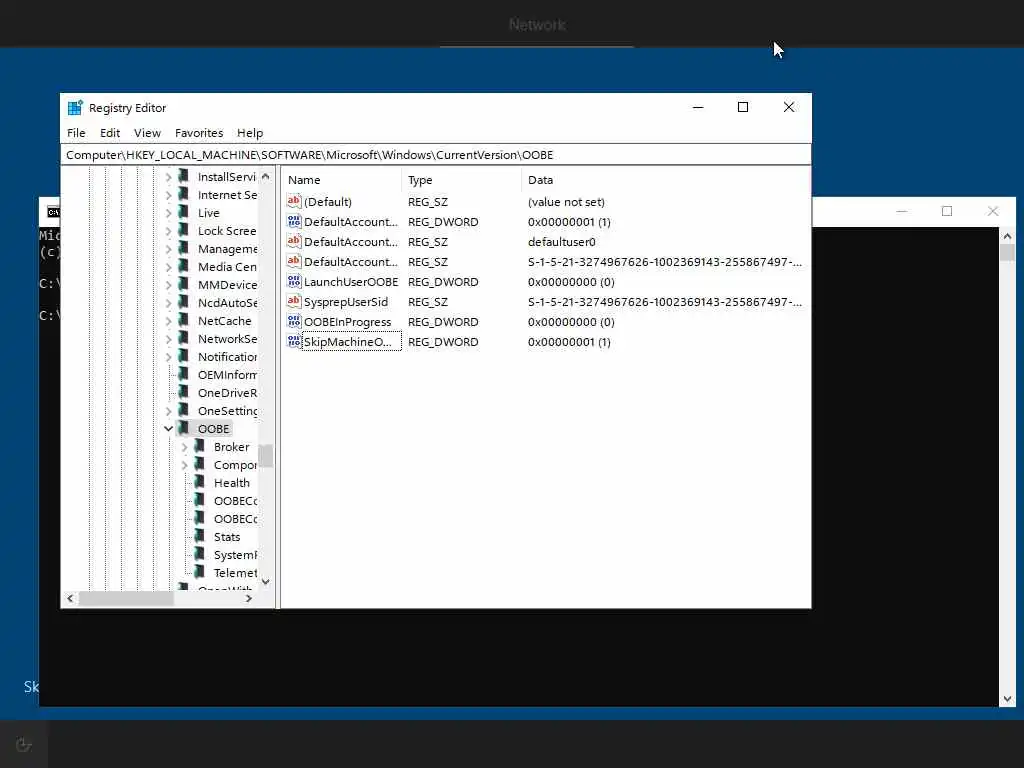Click the Live key folder icon
The height and width of the screenshot is (768, 1024).
click(184, 212)
